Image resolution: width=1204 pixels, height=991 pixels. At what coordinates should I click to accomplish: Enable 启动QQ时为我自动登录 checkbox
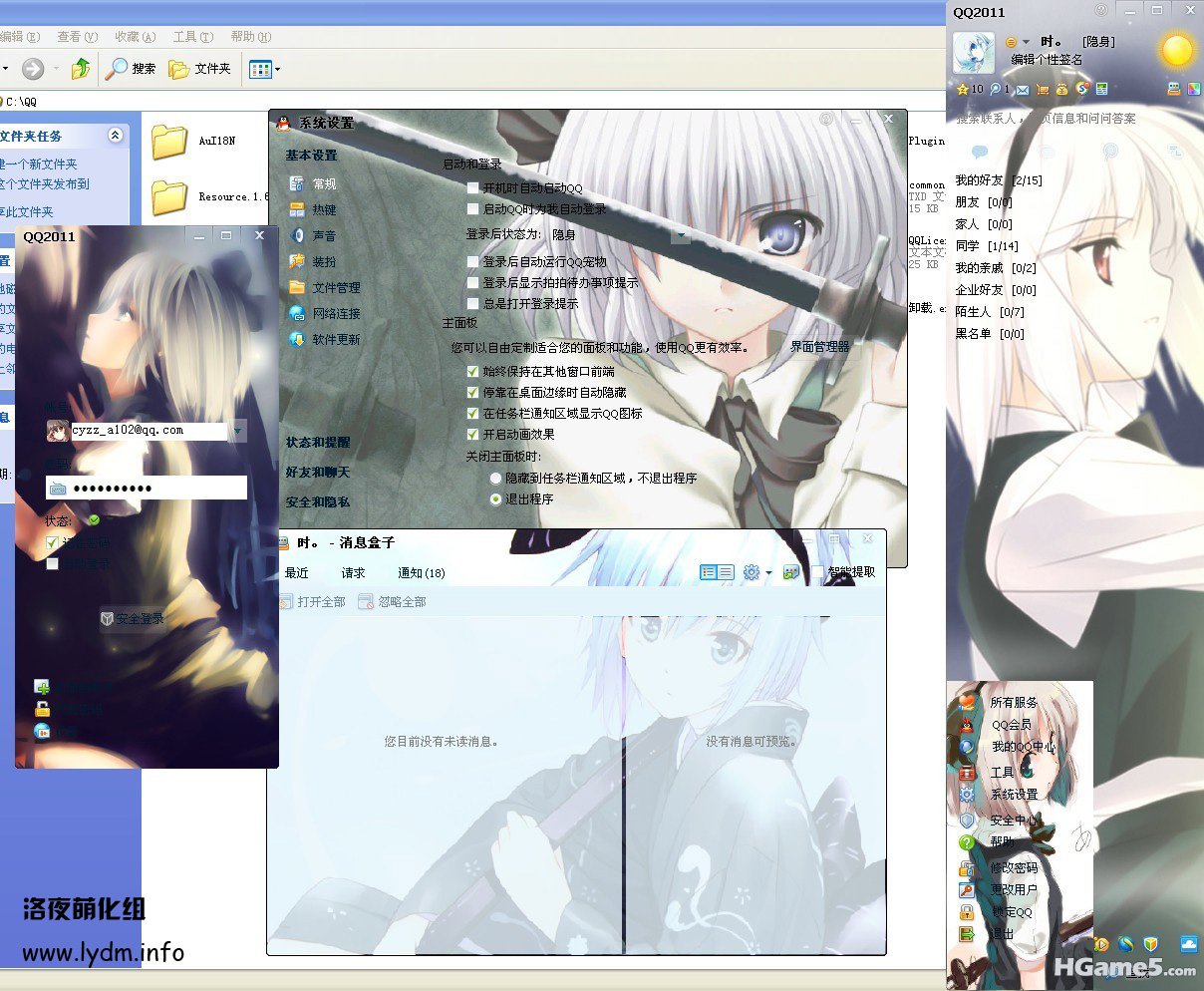coord(473,208)
